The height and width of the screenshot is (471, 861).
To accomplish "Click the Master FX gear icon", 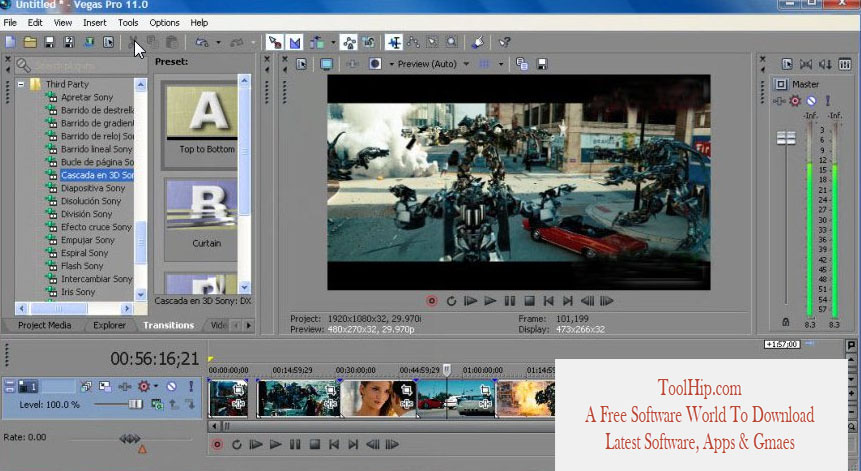I will pyautogui.click(x=795, y=101).
